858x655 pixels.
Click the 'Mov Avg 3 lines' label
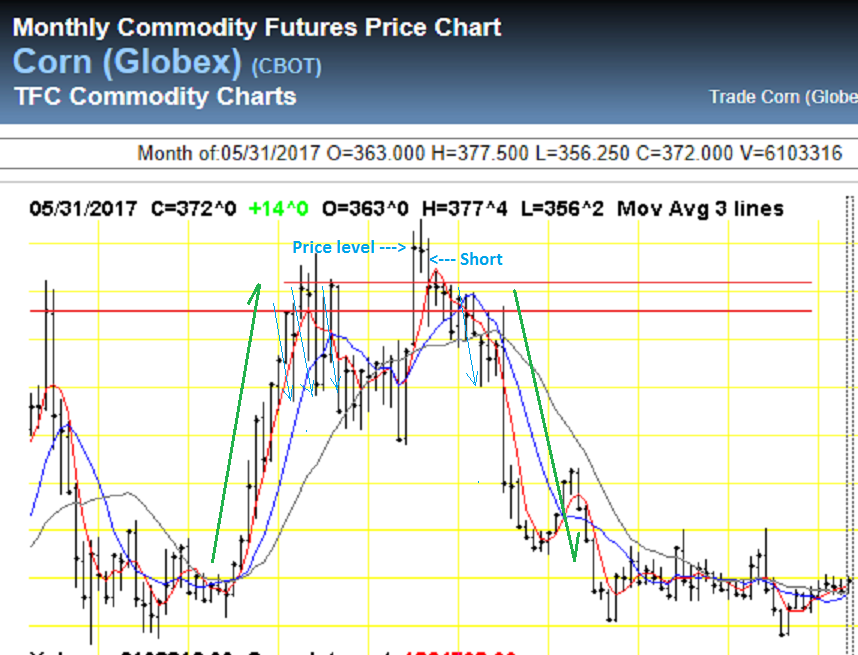click(x=700, y=208)
